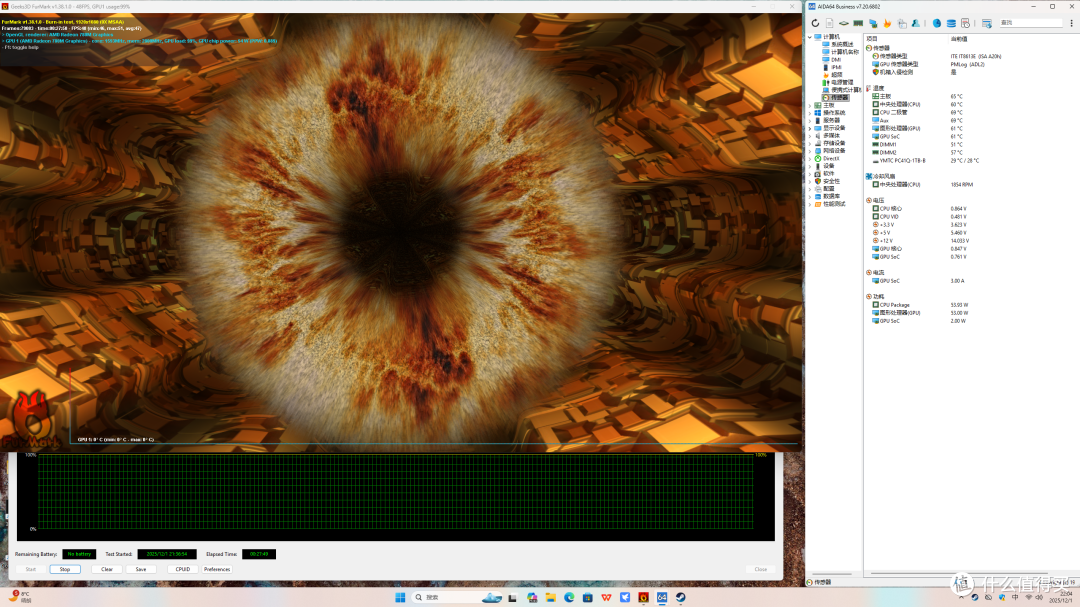Open the flame stability test icon in AIDA64 toolbar

point(887,23)
